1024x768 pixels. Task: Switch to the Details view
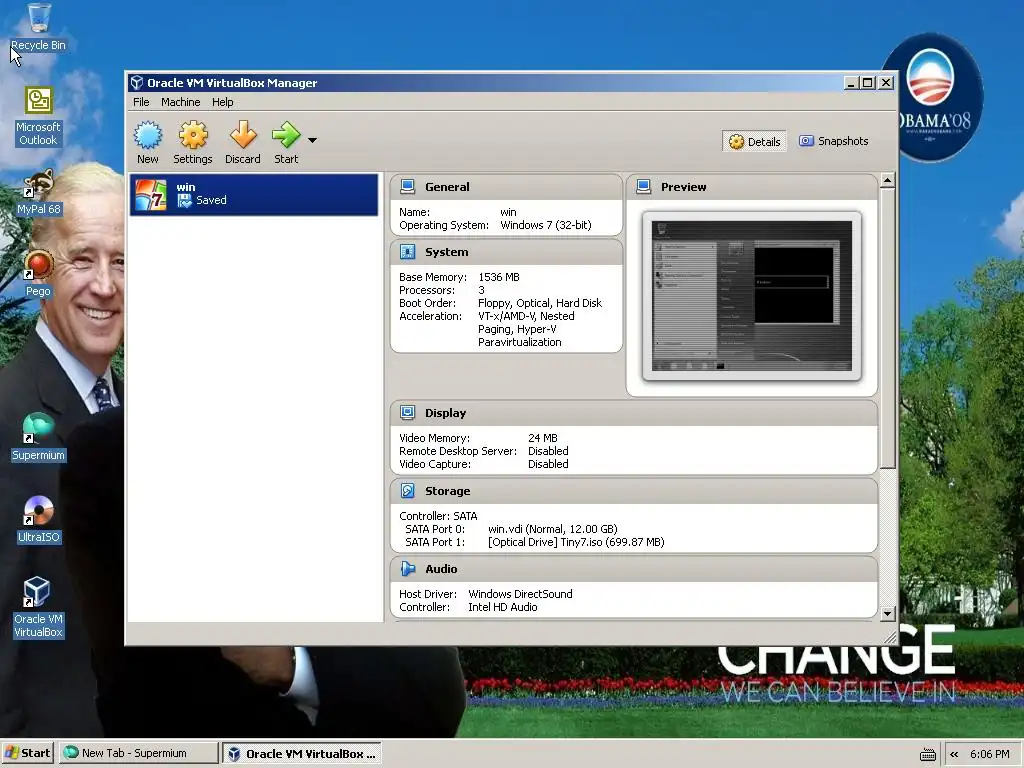[x=754, y=141]
